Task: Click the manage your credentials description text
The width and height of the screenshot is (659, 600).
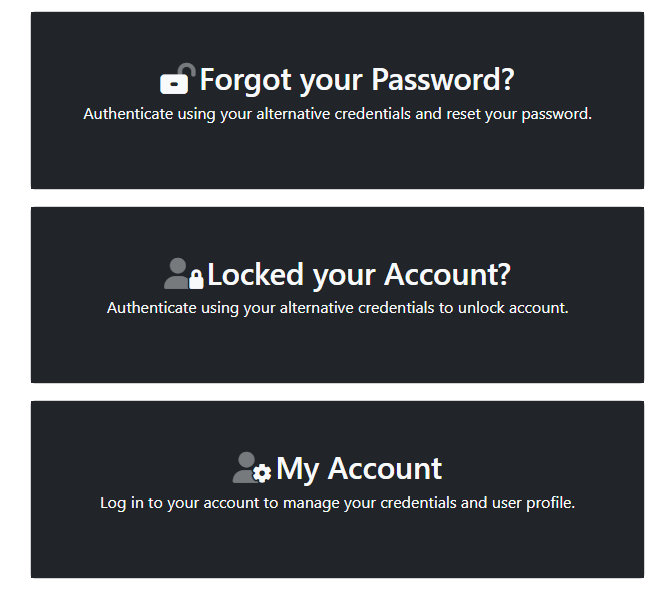Action: tap(337, 502)
